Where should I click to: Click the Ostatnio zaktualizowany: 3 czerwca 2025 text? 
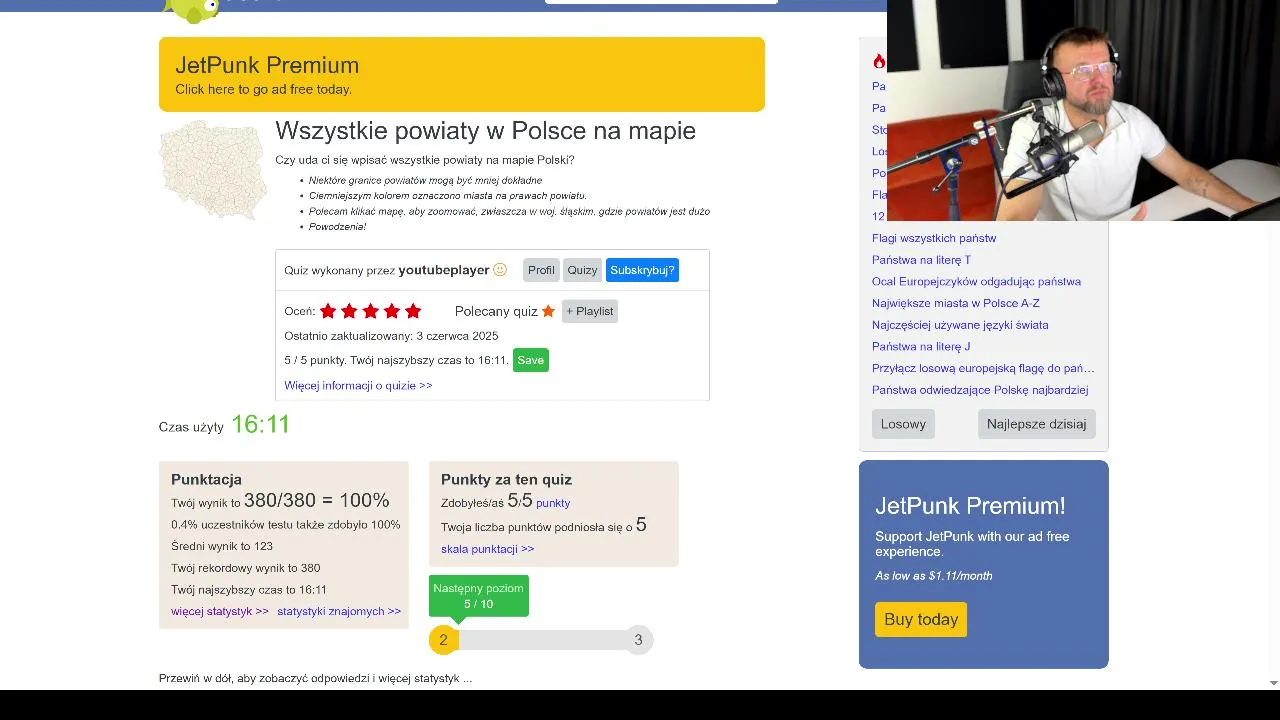click(391, 336)
